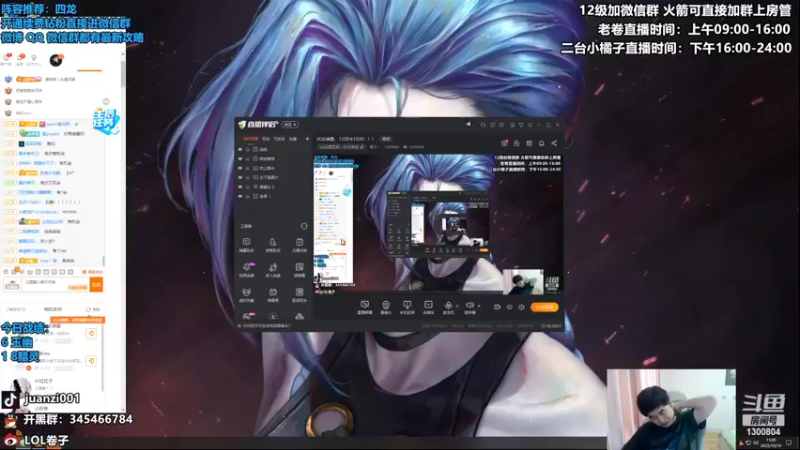Open the person-shaped tool in the toolbox
Image resolution: width=800 pixels, height=450 pixels.
tap(273, 242)
